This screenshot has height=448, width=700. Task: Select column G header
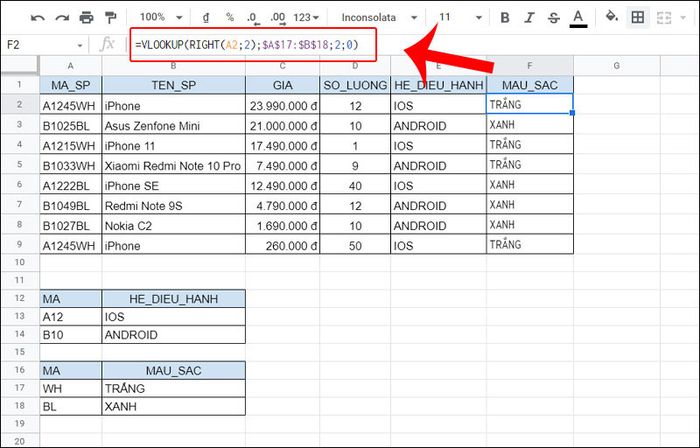point(617,66)
